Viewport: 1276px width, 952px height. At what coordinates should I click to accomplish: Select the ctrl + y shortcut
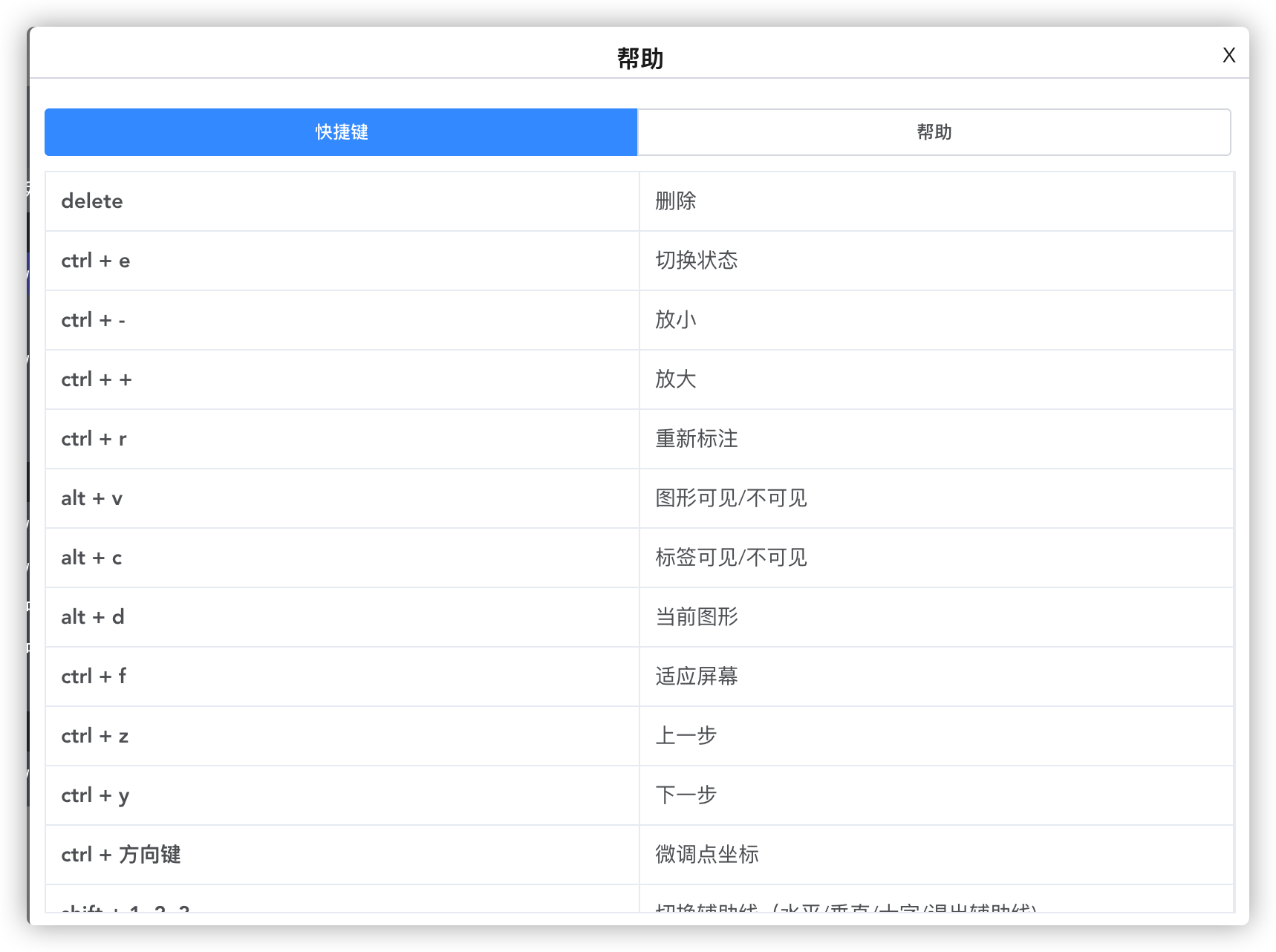coord(342,795)
